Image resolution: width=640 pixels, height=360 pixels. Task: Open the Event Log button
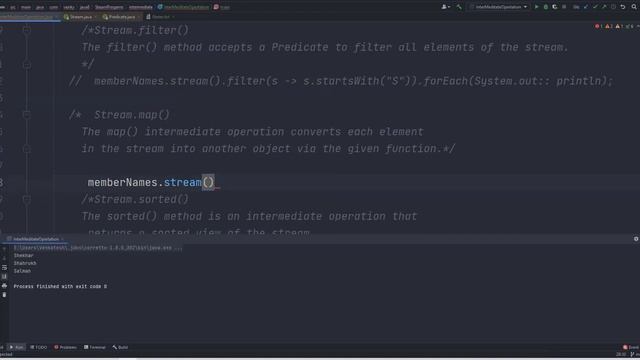pos(631,347)
